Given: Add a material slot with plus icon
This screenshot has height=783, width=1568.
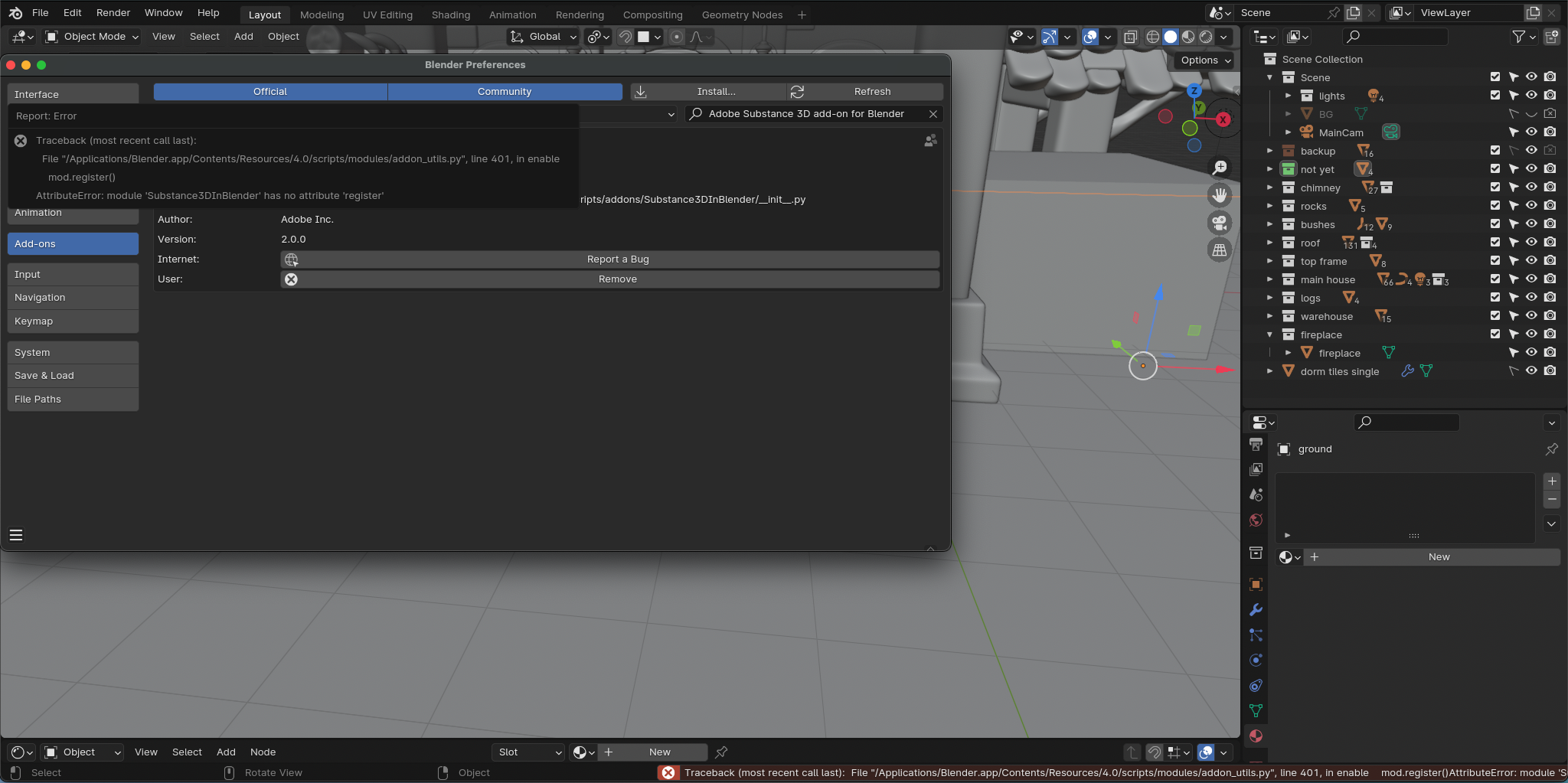Looking at the screenshot, I should point(1552,481).
